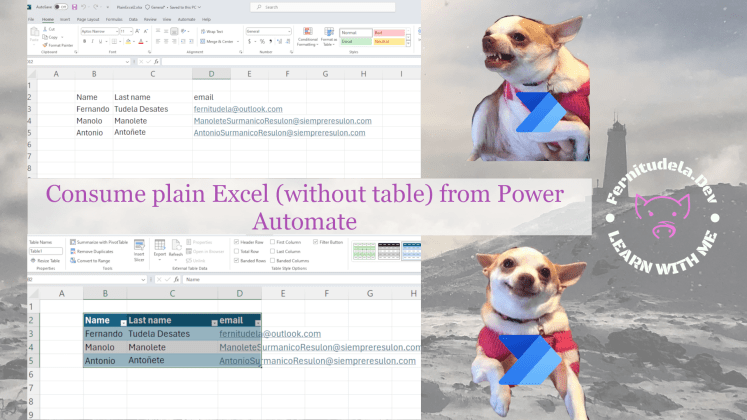Viewport: 747px width, 420px height.
Task: Switch to the Page Layout tab
Action: (88, 20)
